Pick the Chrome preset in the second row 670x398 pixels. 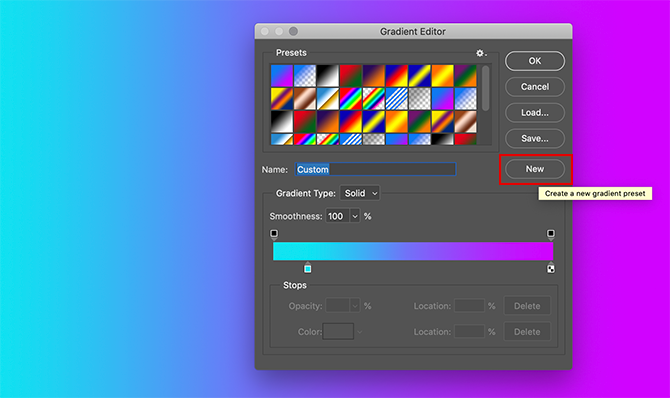click(x=328, y=99)
